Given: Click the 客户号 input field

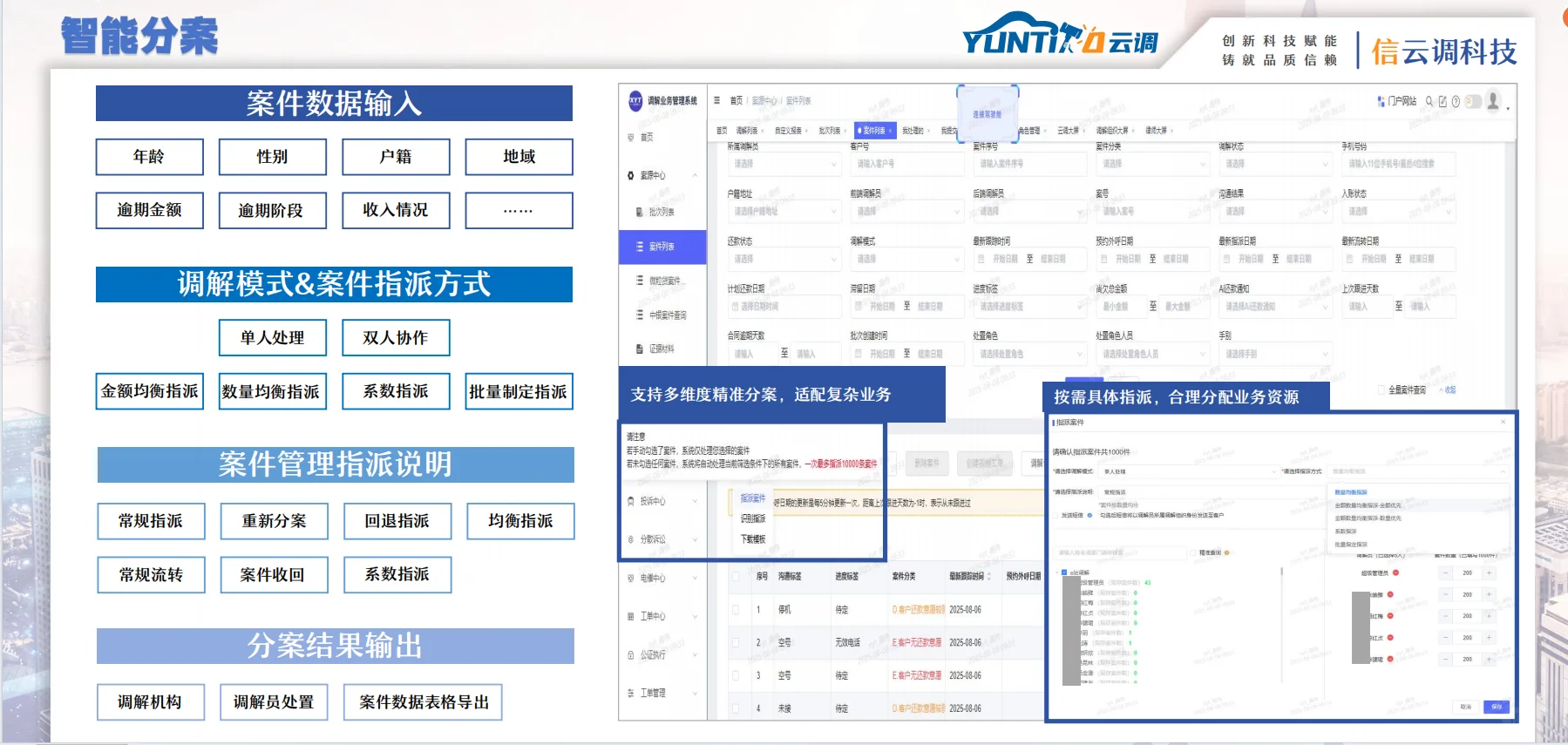Looking at the screenshot, I should tap(906, 164).
